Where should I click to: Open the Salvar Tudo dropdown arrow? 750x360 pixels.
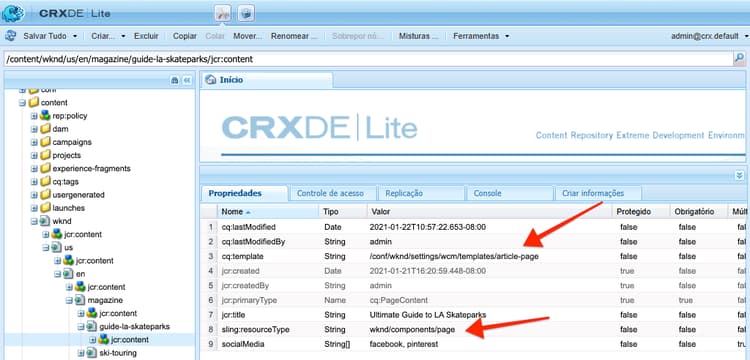75,36
